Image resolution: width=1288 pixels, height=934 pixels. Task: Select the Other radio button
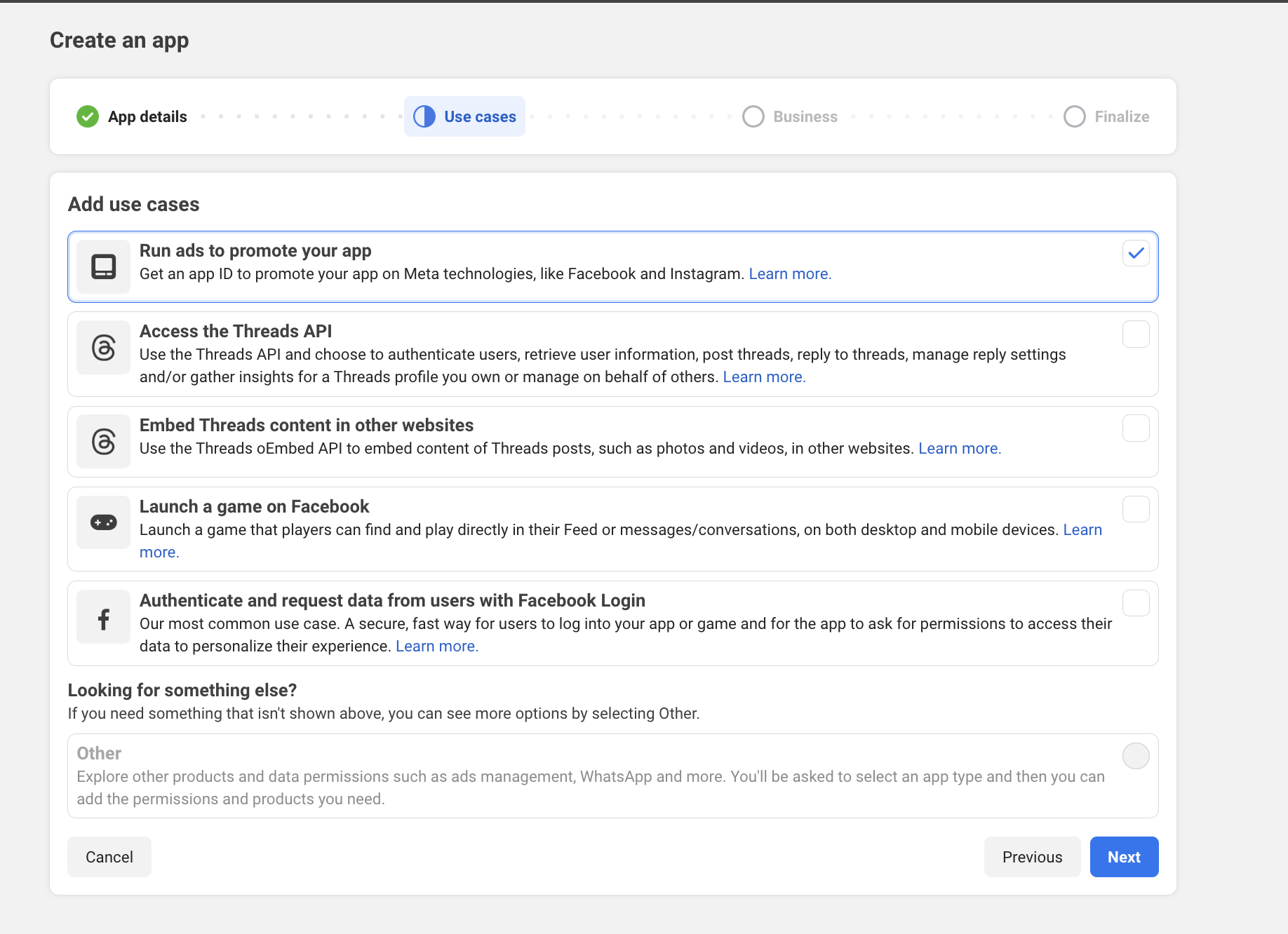1136,756
